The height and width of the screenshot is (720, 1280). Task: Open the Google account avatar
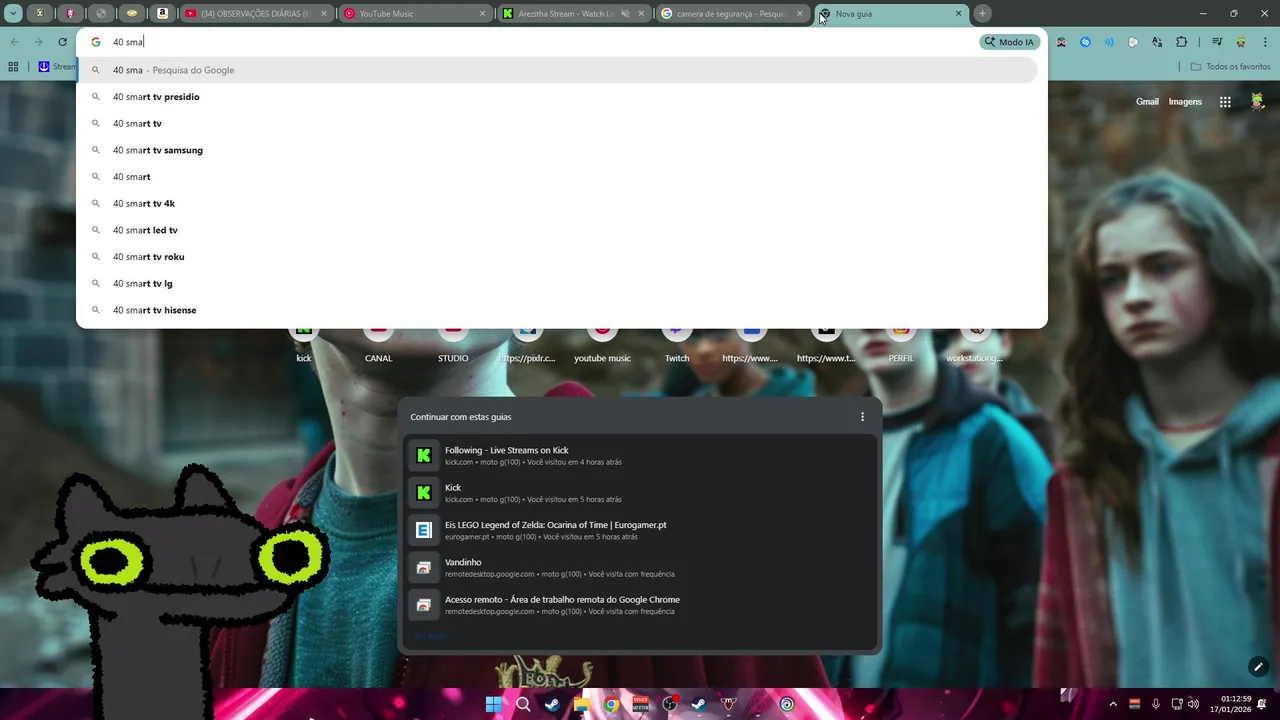coord(1257,102)
